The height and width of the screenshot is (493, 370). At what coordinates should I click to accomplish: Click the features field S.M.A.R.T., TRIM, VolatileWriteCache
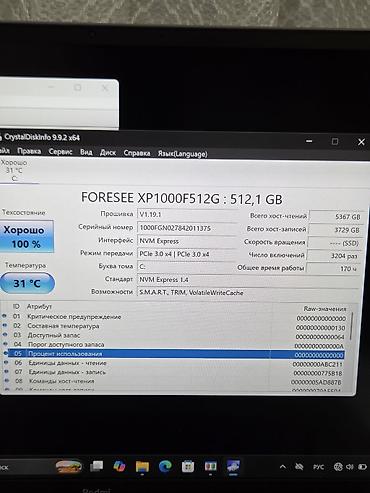pos(248,292)
